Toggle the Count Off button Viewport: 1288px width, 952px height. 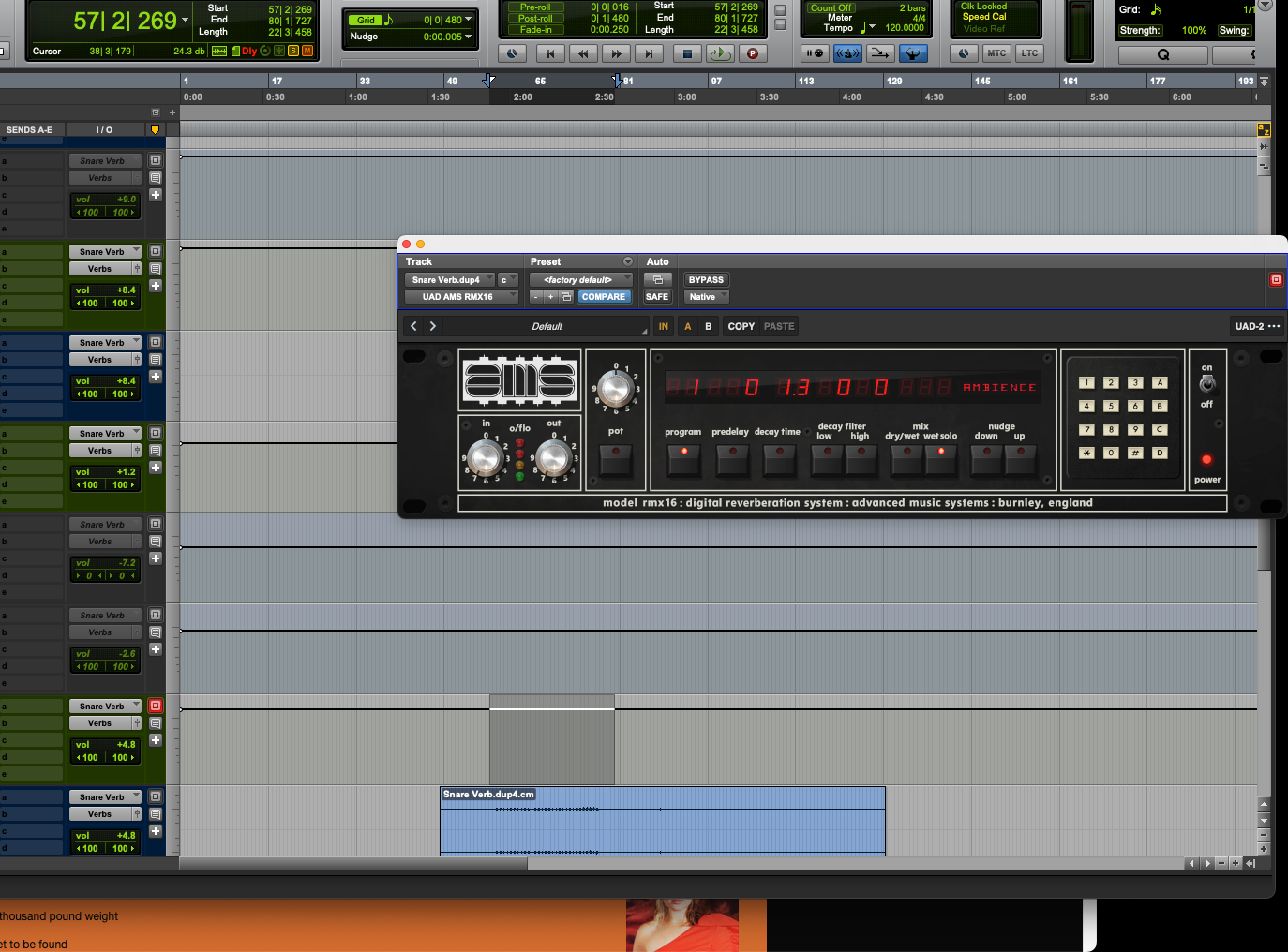coord(831,7)
